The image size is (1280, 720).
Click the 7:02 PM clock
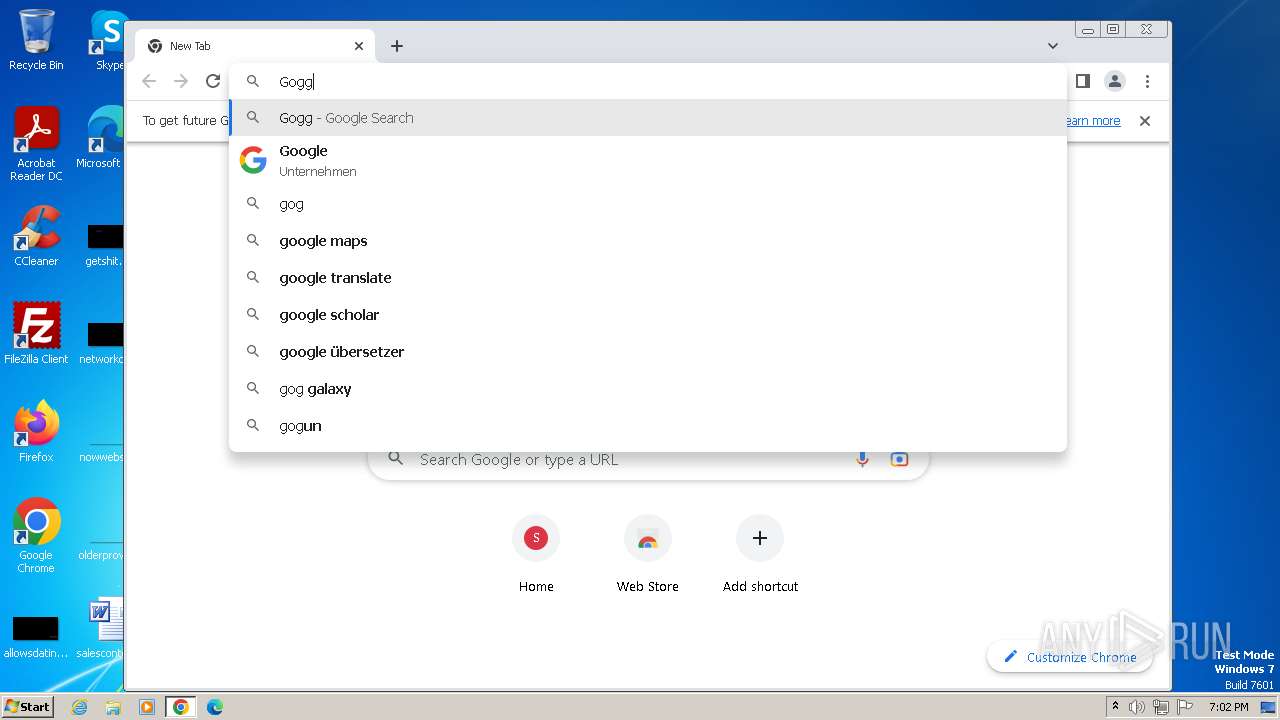coord(1228,707)
